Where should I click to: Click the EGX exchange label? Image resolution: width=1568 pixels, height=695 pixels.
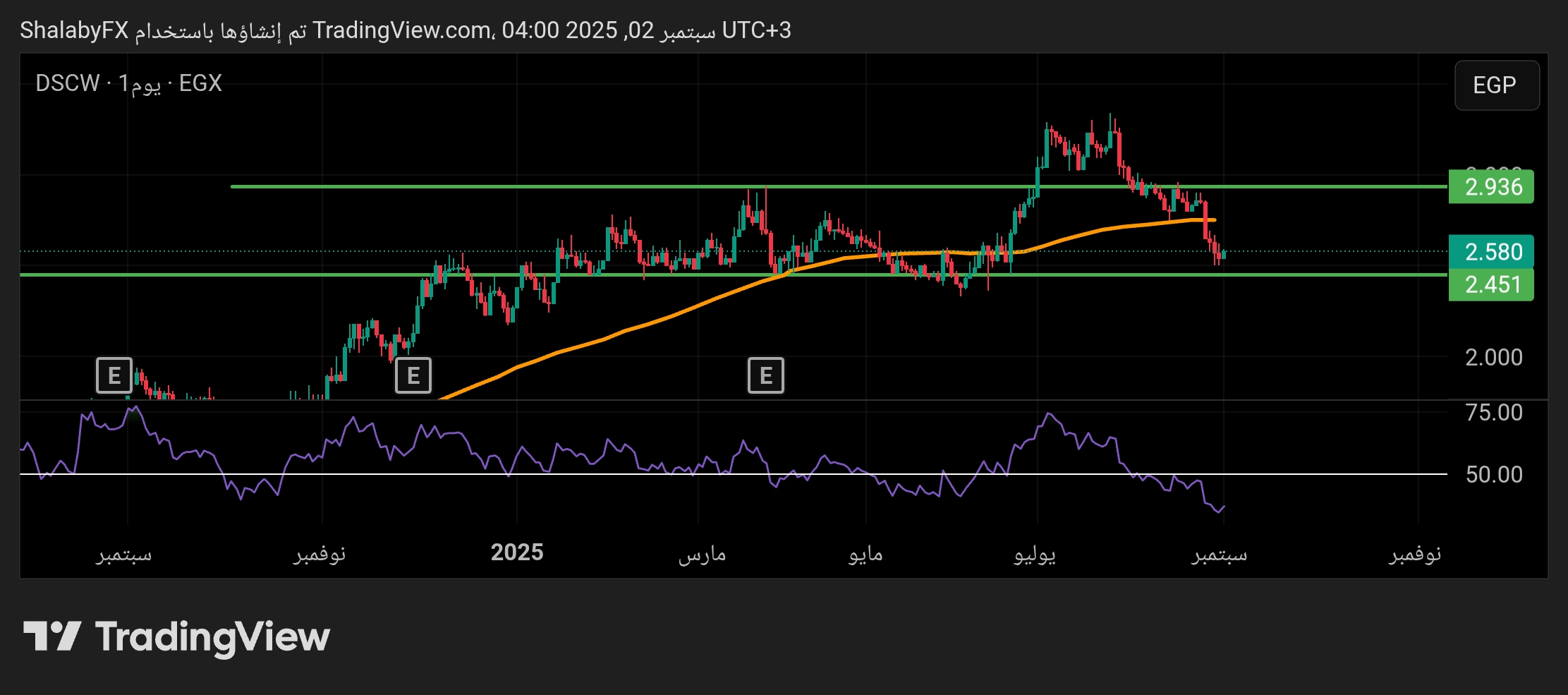coord(200,83)
